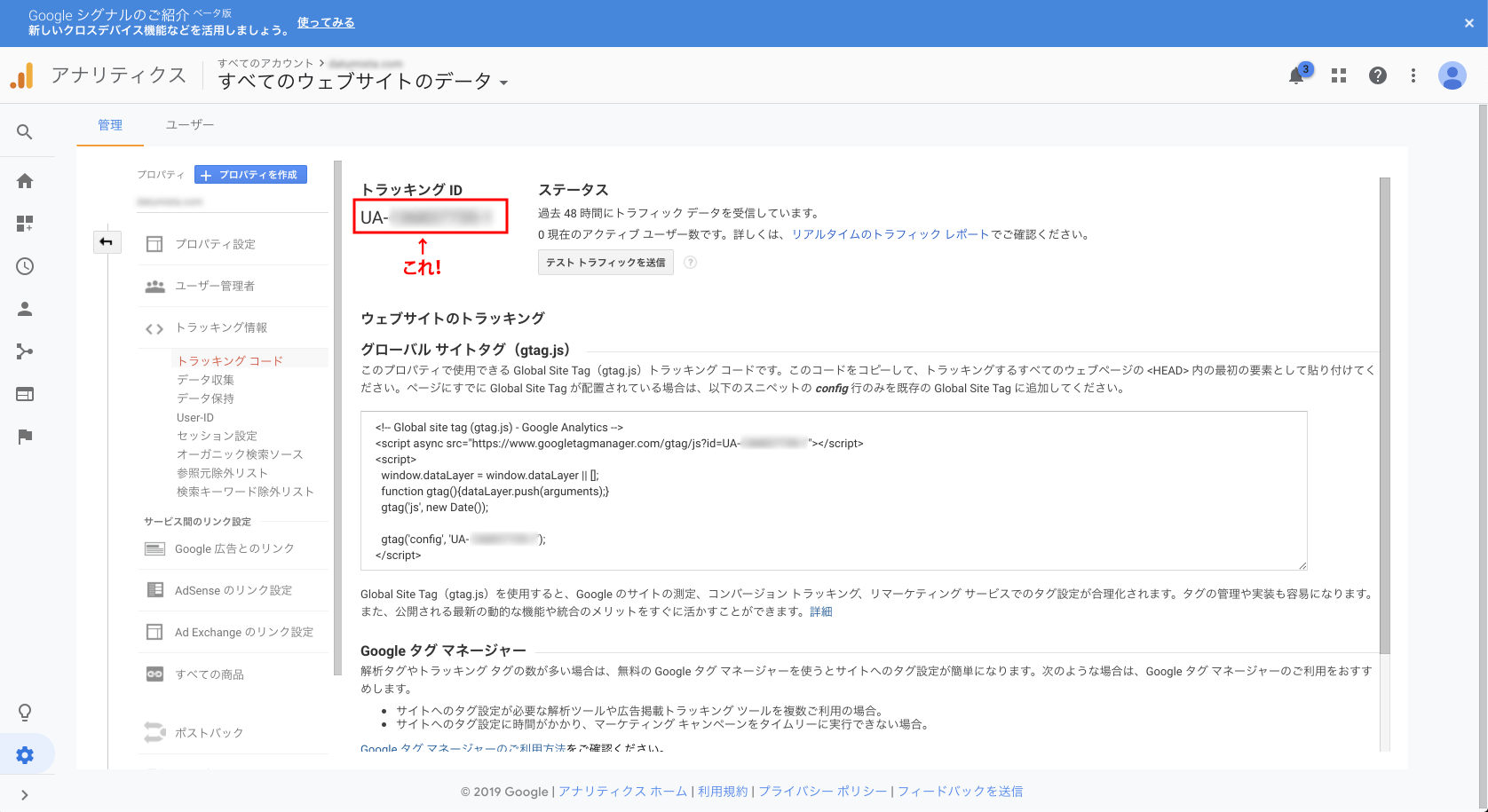Screen dimensions: 1488x812
Task: Open すべての商品 menu item
Action: click(x=210, y=674)
